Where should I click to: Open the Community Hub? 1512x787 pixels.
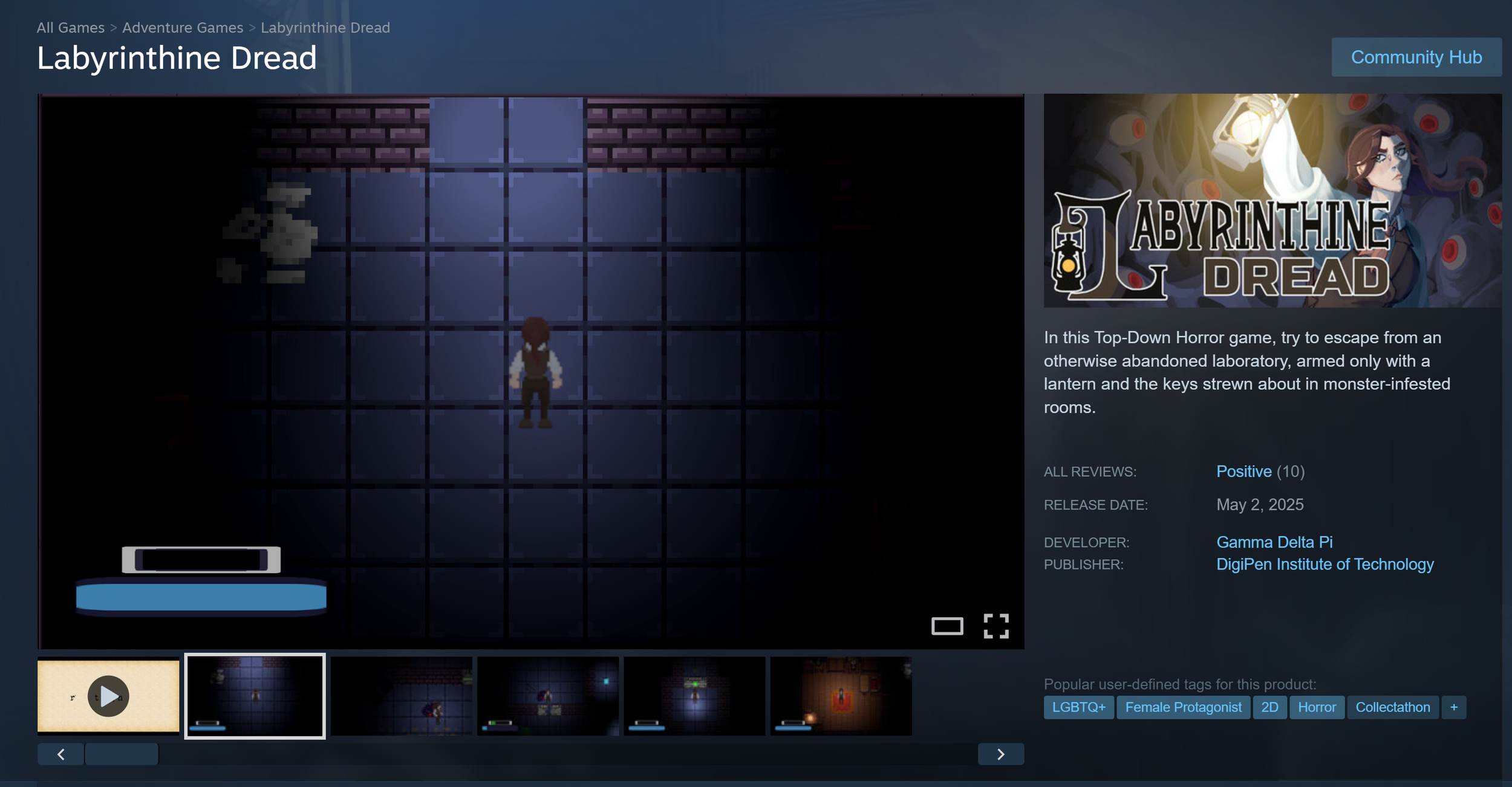(1416, 57)
